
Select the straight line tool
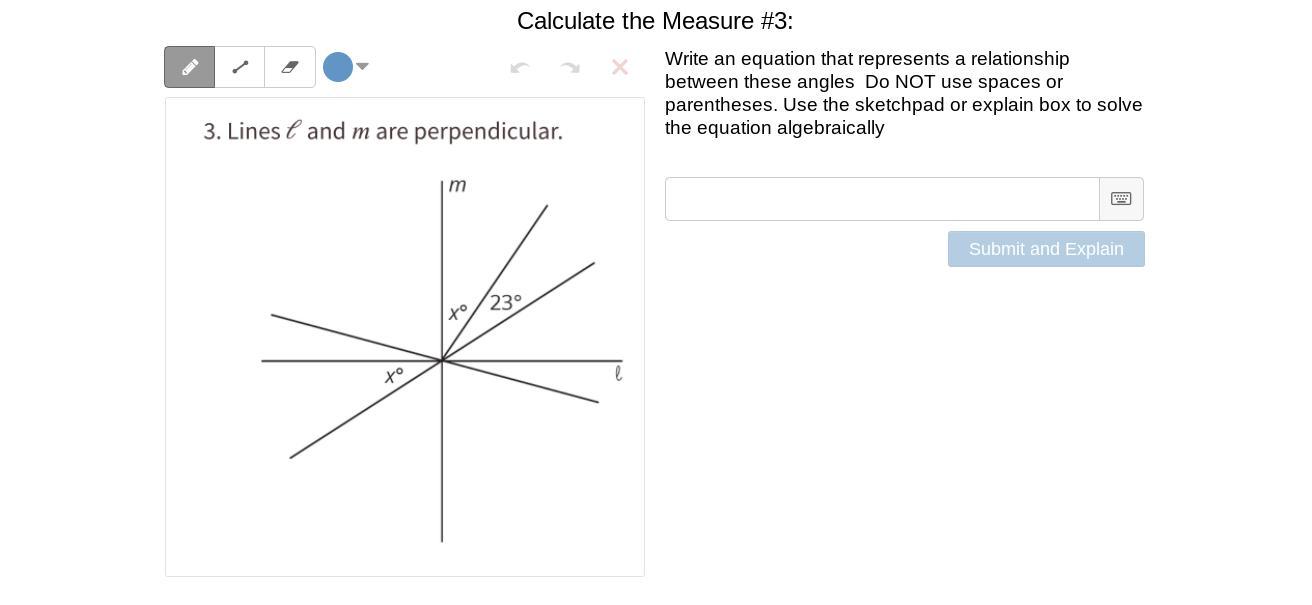coord(240,67)
